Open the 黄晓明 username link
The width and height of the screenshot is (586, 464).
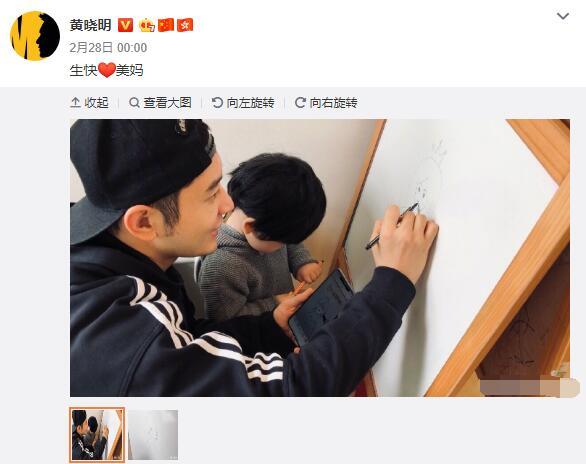point(90,25)
